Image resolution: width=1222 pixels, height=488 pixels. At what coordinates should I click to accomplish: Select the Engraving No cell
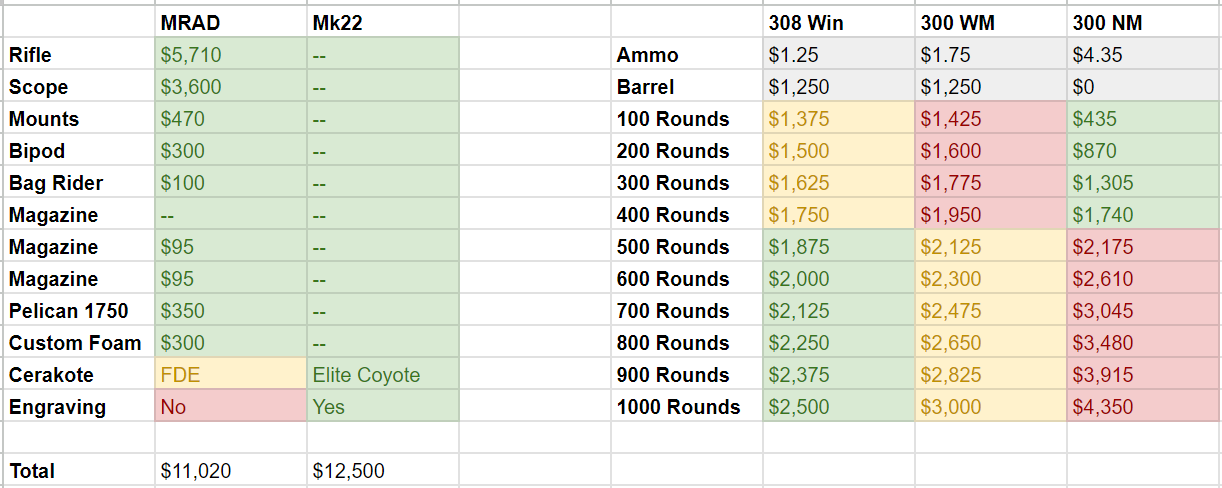click(231, 407)
